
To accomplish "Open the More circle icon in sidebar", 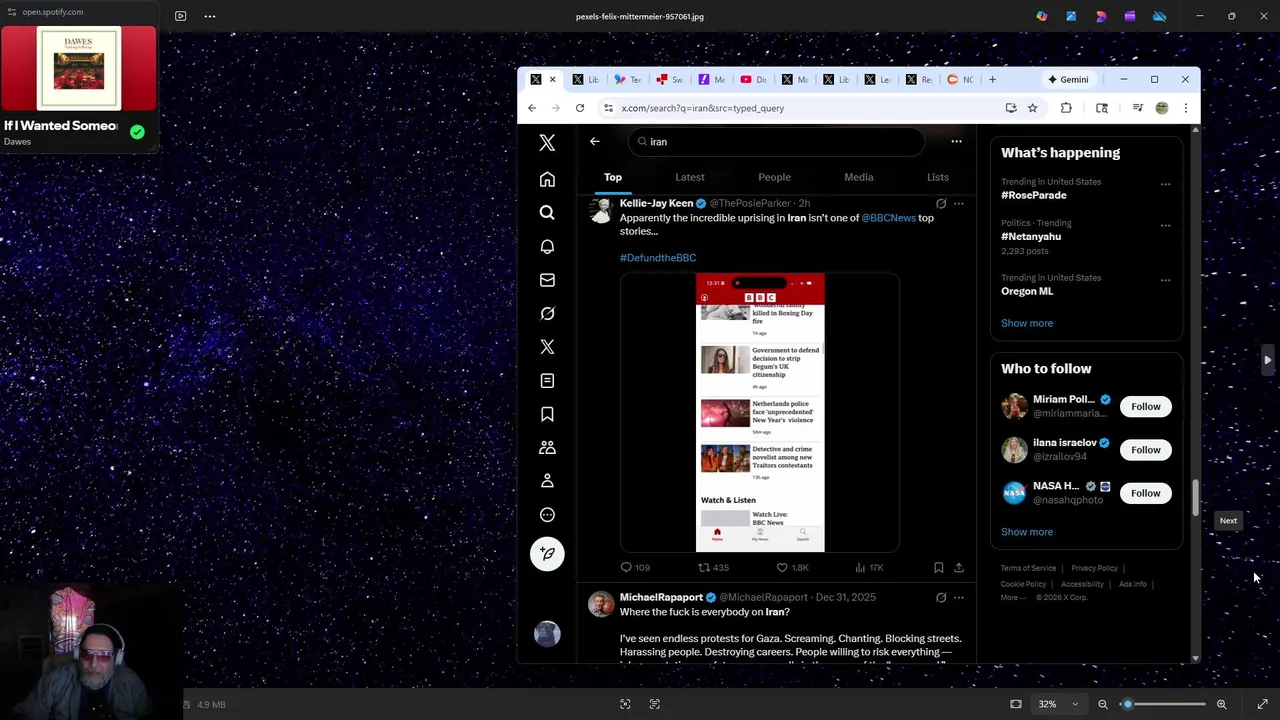I will click(x=547, y=515).
